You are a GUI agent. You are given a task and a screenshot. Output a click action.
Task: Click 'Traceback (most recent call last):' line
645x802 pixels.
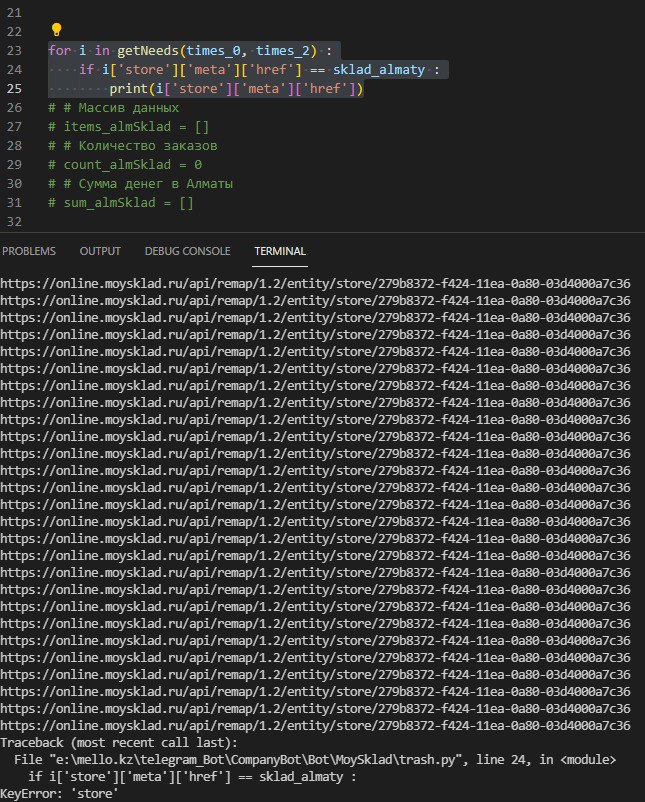click(119, 743)
